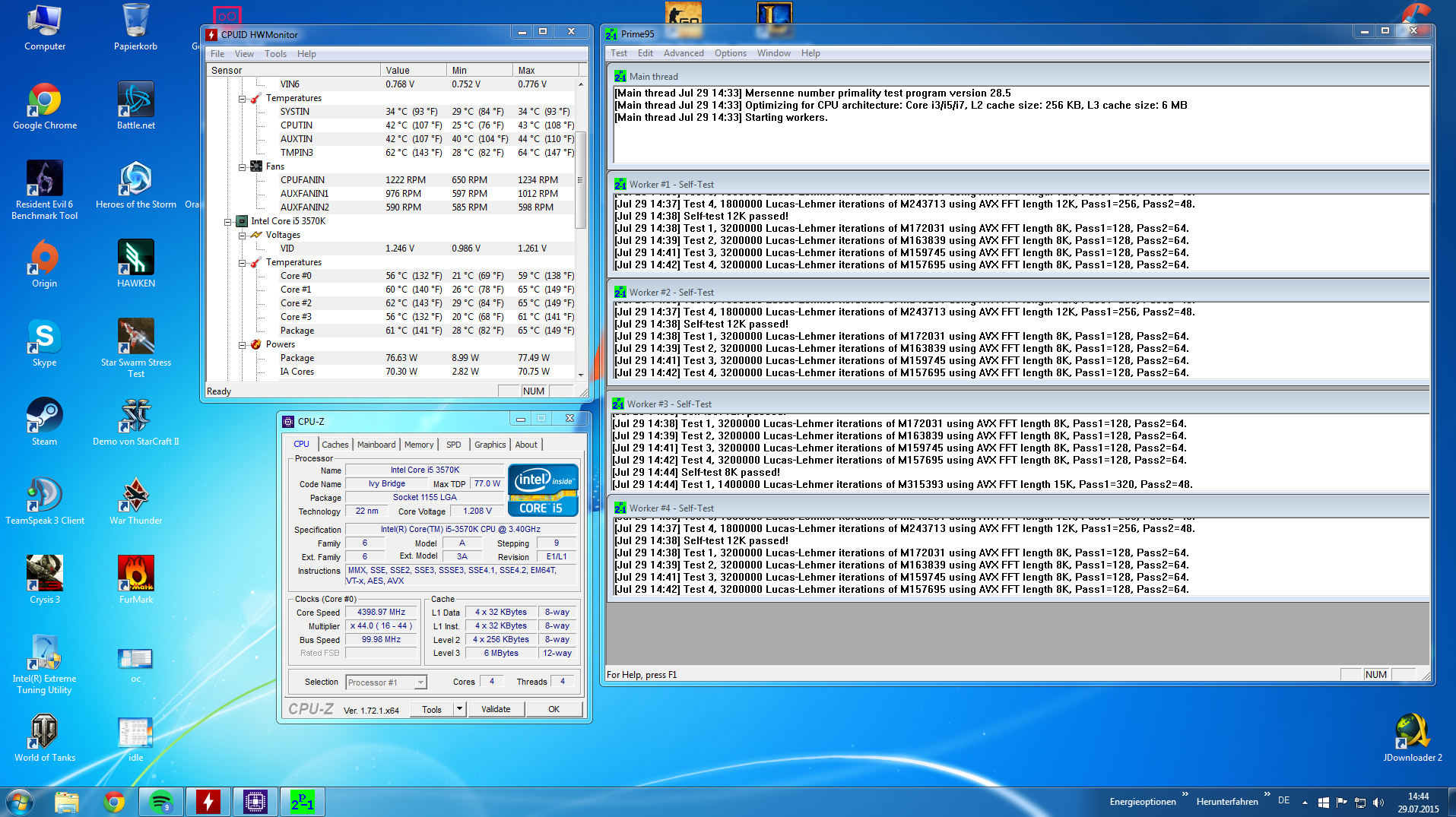Collapse the Voltages group under Intel Core
Image resolution: width=1456 pixels, height=817 pixels.
(x=242, y=236)
